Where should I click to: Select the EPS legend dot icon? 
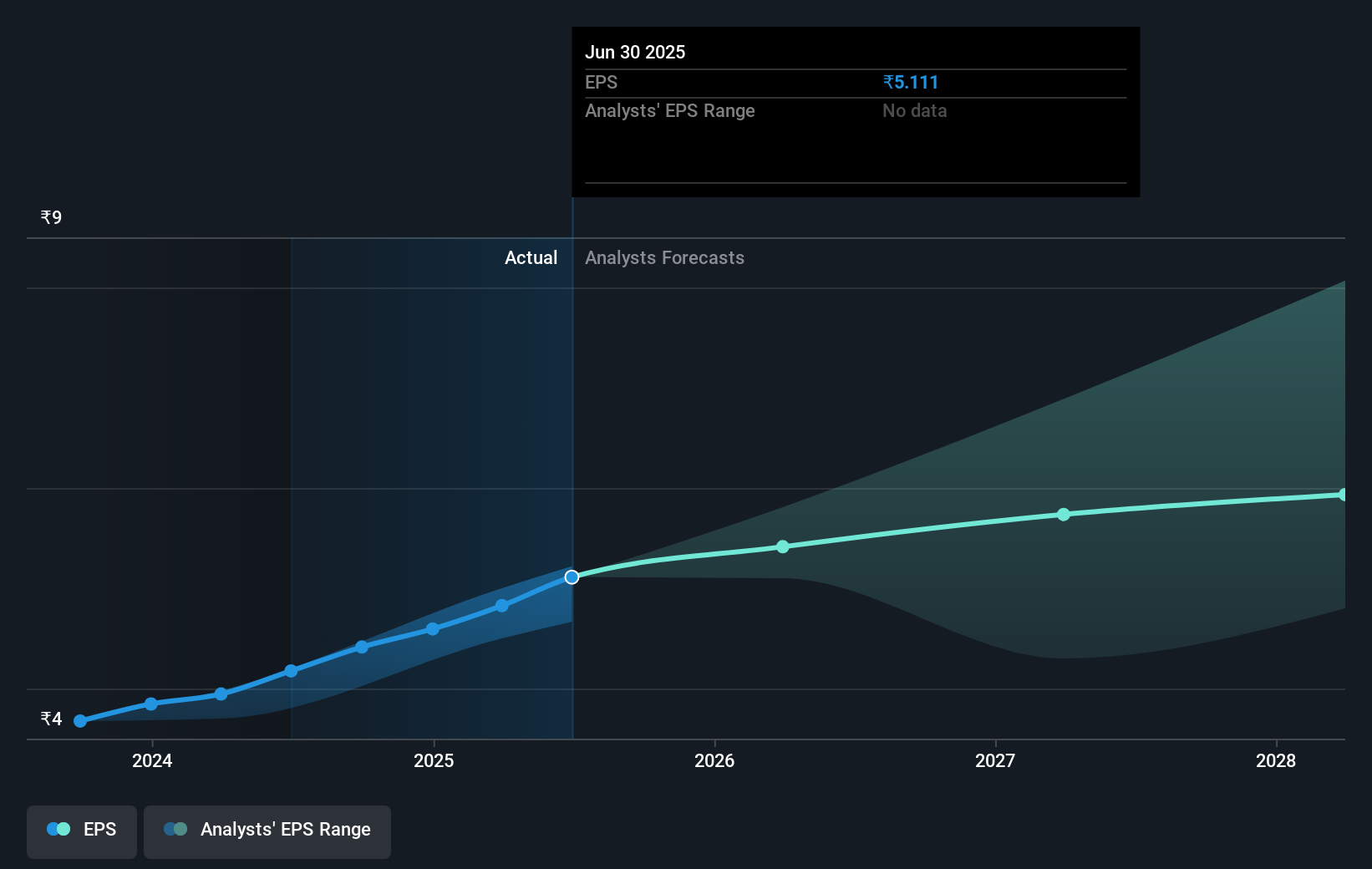[55, 828]
